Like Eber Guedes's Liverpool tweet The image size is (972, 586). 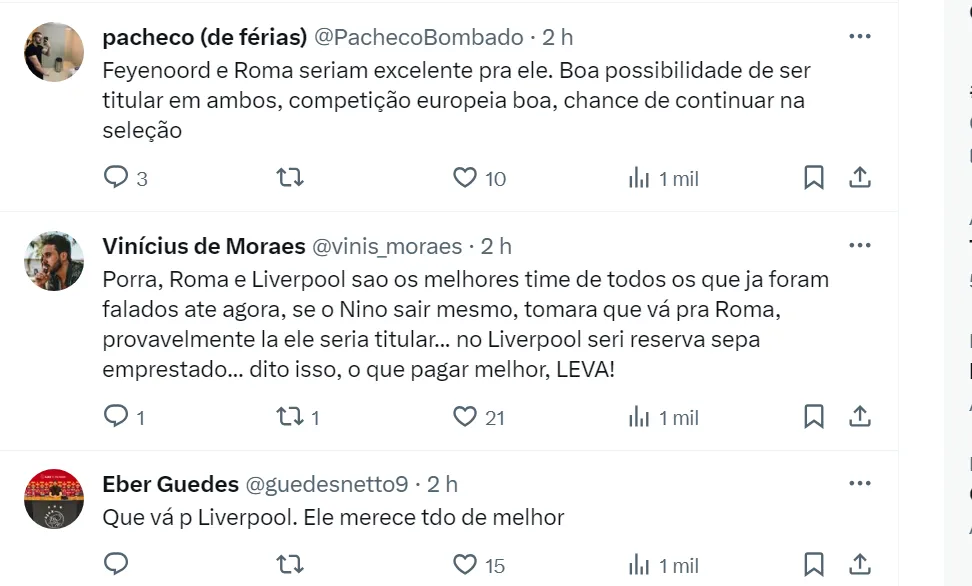(465, 565)
